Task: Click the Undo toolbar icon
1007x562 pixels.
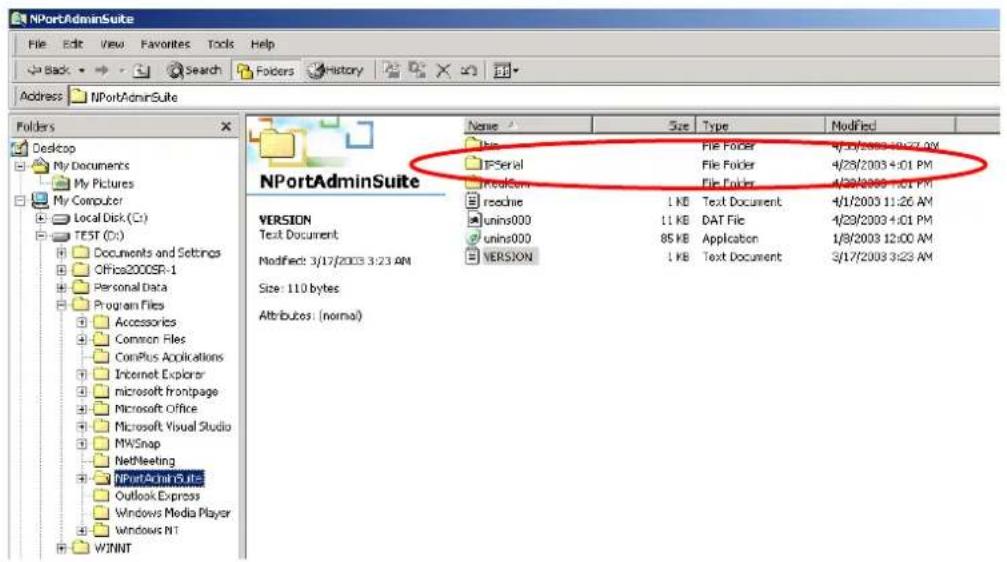Action: pos(469,71)
